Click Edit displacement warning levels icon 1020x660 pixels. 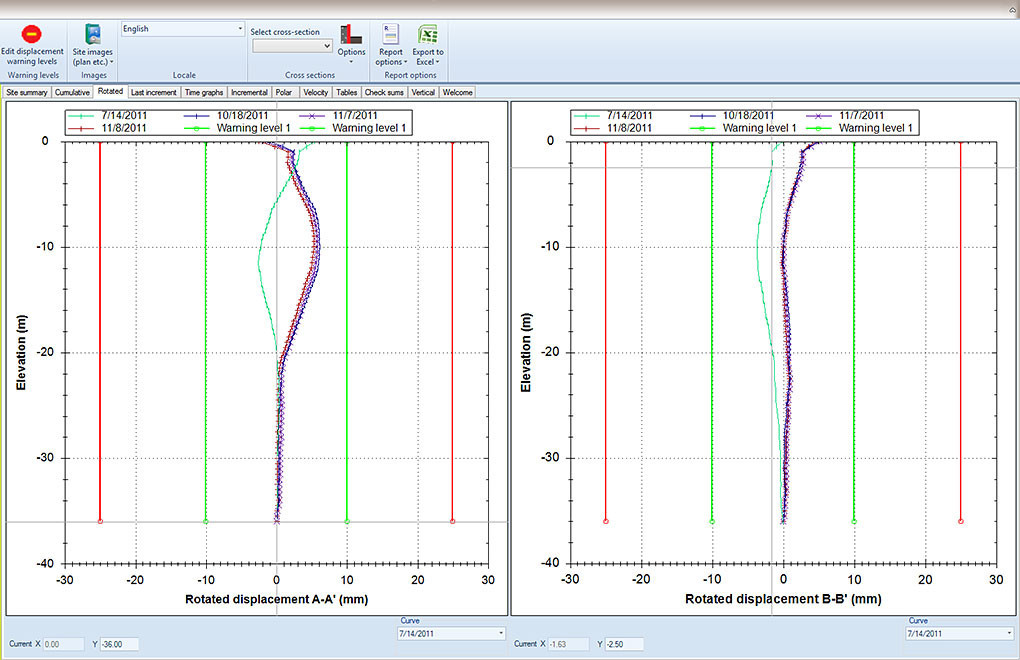coord(32,34)
